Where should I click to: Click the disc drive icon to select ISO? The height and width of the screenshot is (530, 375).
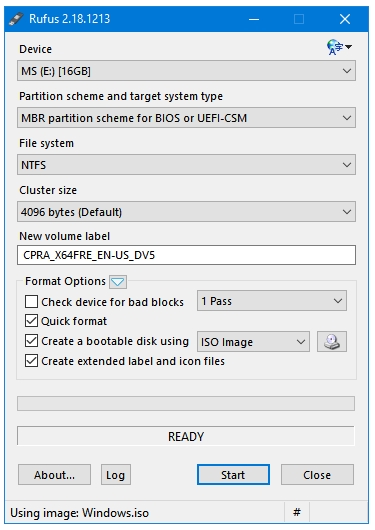(332, 341)
